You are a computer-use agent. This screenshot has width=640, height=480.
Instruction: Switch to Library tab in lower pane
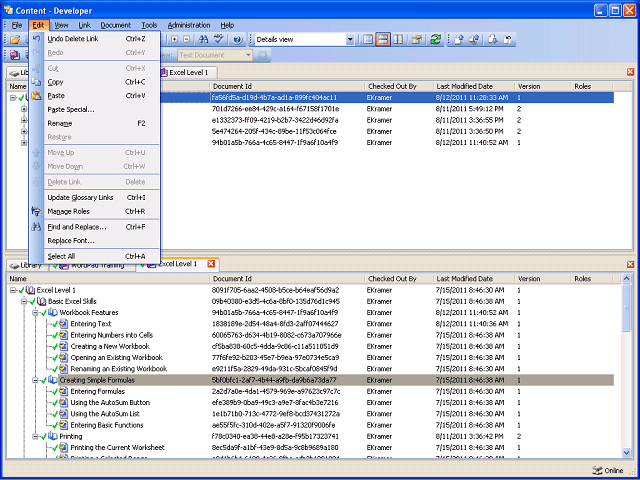tap(27, 265)
